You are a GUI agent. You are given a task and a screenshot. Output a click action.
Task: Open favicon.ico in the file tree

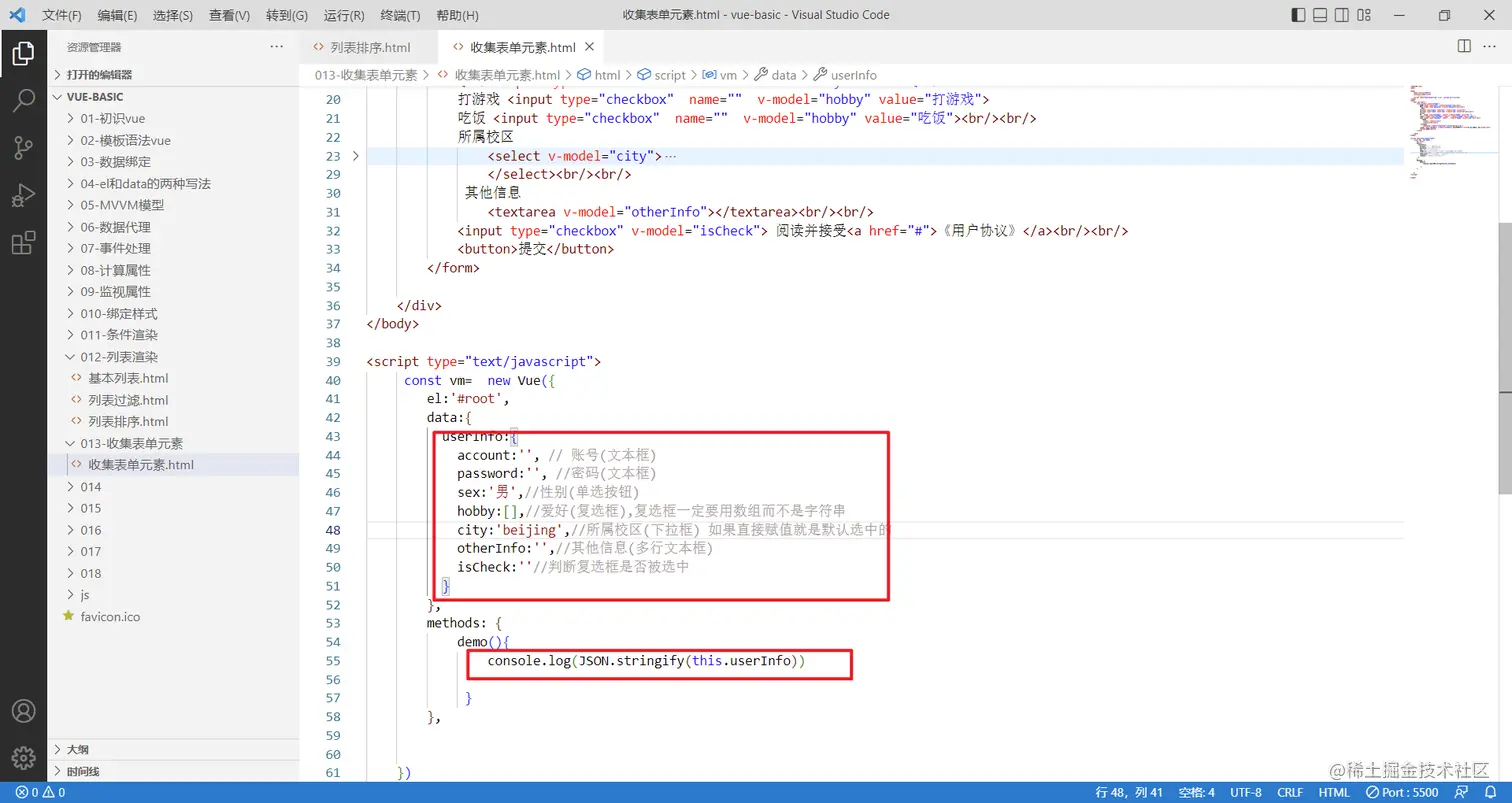110,617
